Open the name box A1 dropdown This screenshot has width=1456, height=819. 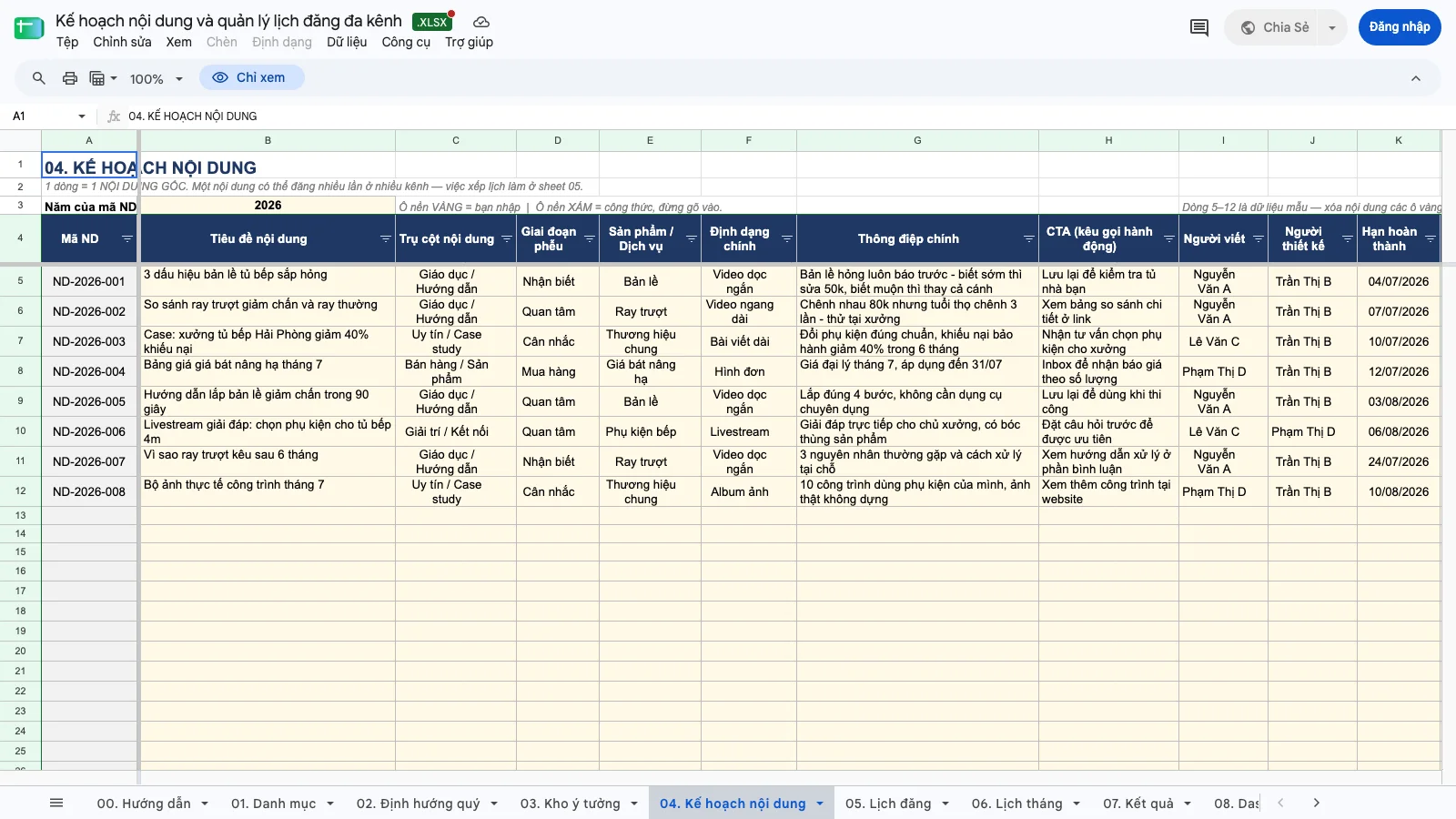pos(82,116)
